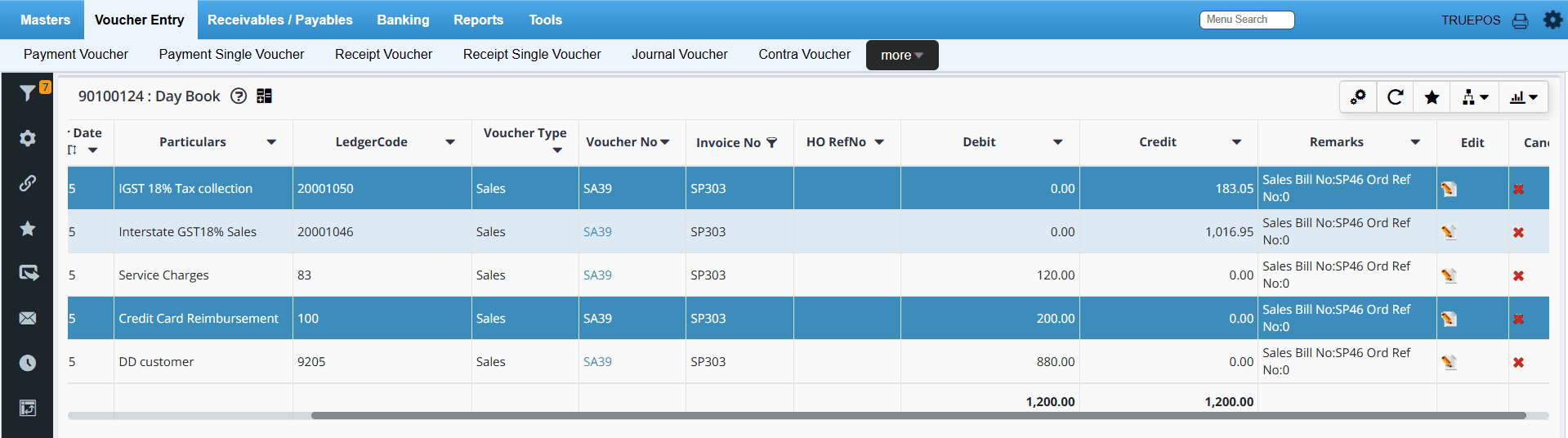Open the top-right settings gear
The image size is (1568, 438).
(x=1552, y=20)
